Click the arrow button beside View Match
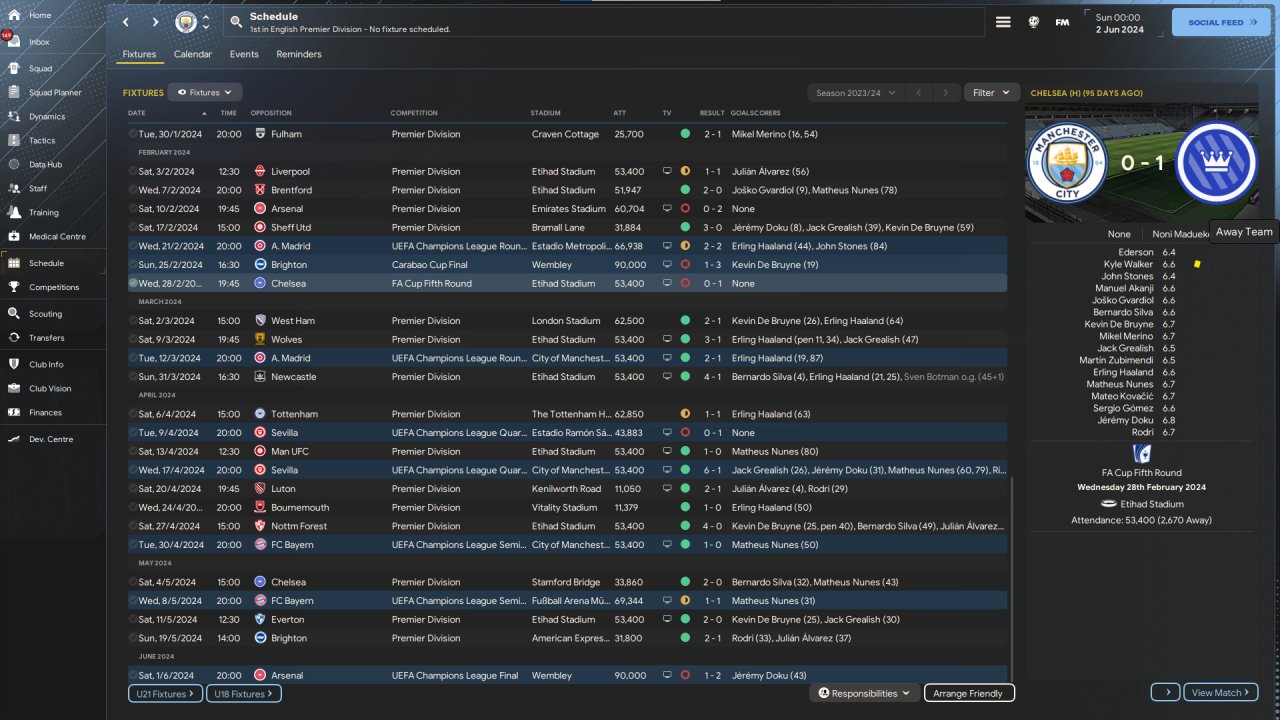 (1165, 692)
